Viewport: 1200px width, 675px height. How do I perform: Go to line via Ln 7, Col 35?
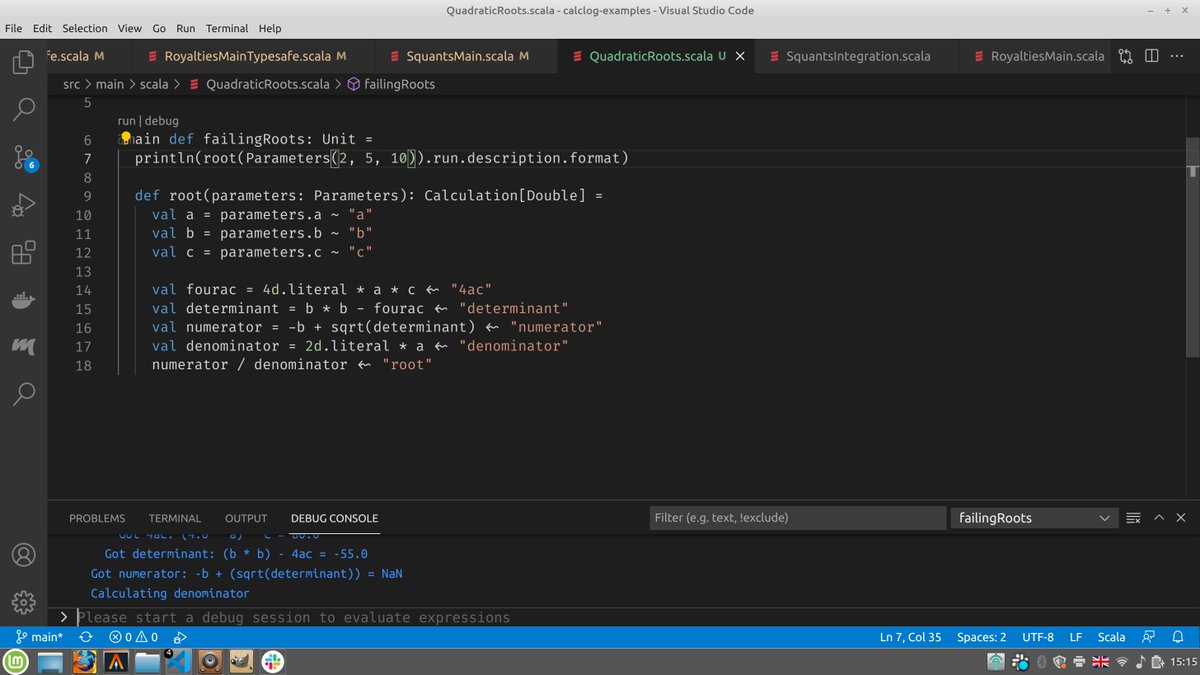(910, 637)
